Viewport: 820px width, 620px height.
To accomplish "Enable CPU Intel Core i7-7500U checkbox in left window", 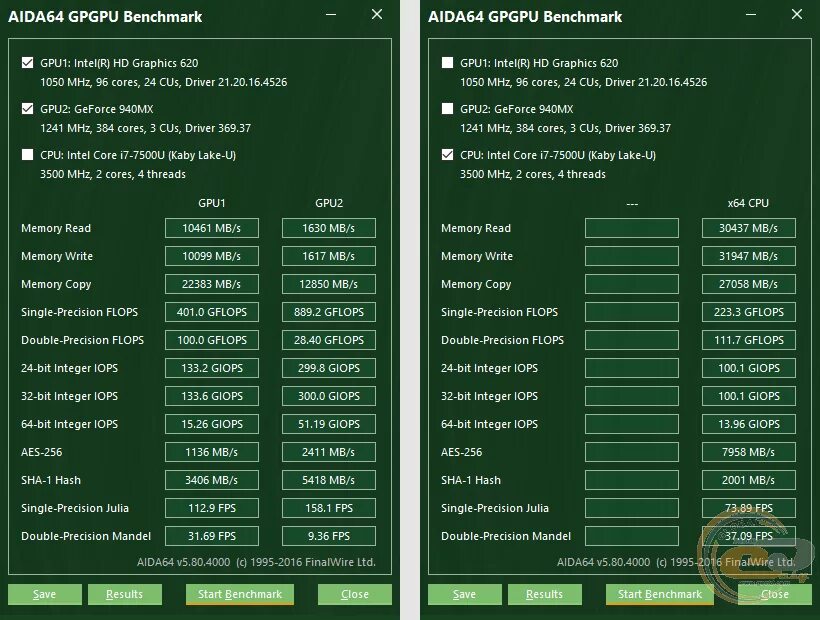I will click(x=28, y=155).
